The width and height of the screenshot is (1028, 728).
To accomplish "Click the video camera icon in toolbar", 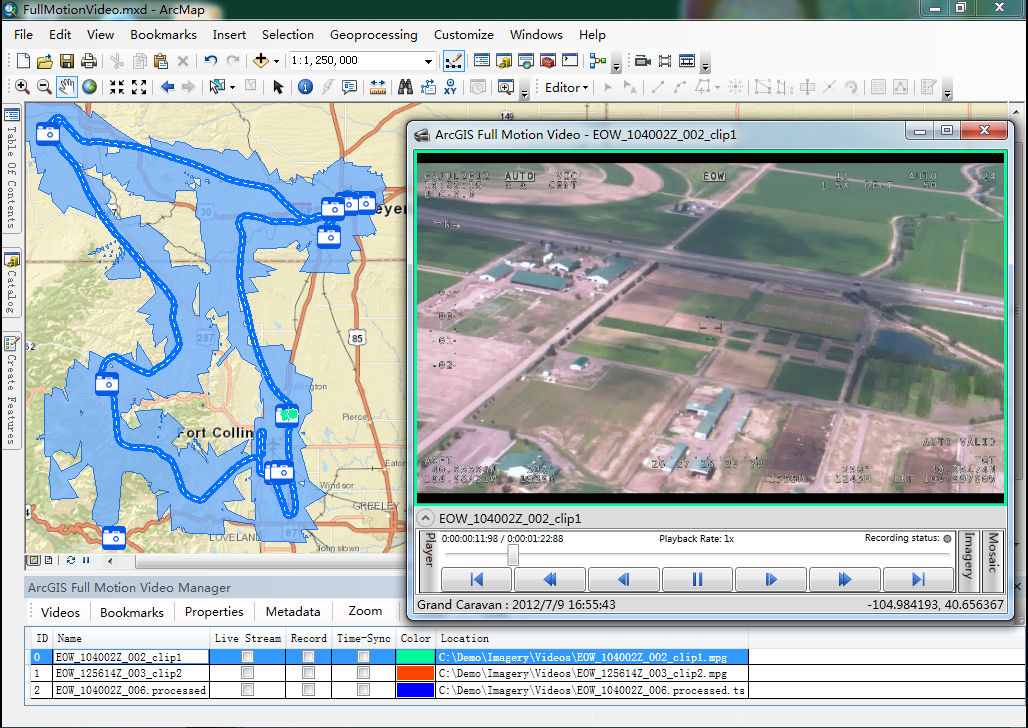I will click(x=642, y=61).
